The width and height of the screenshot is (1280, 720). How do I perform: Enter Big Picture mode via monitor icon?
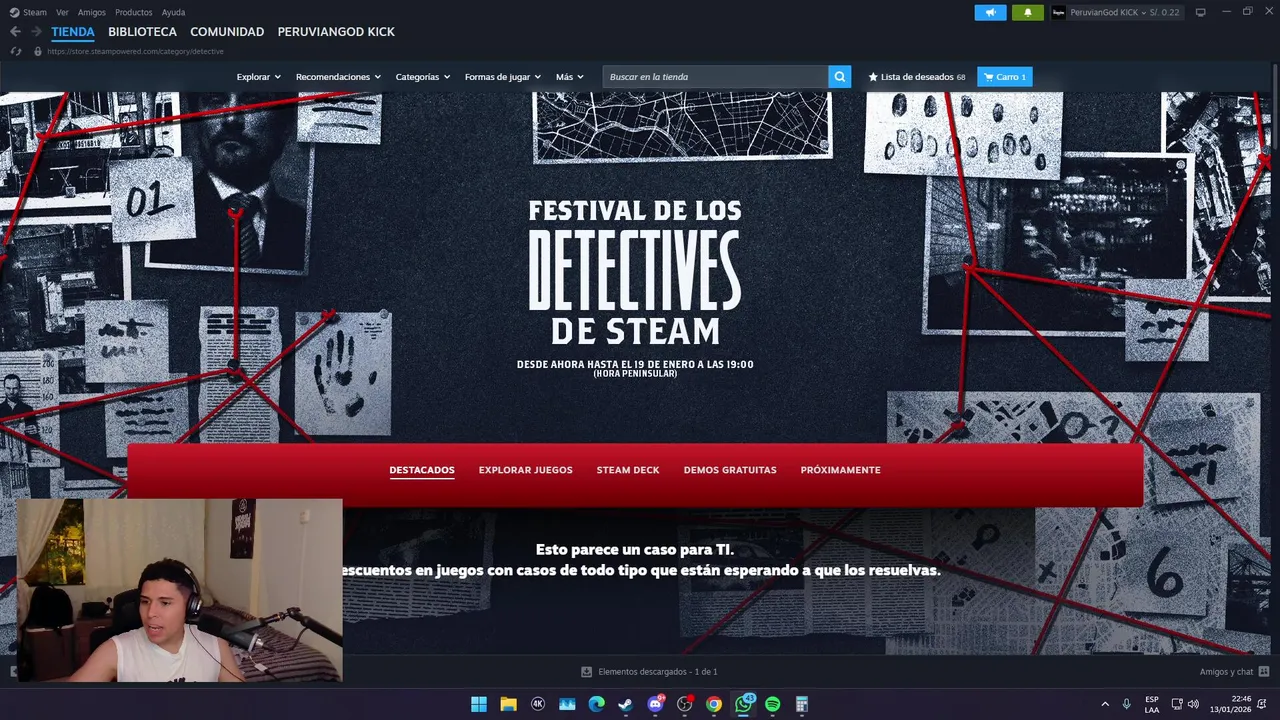pos(1200,12)
